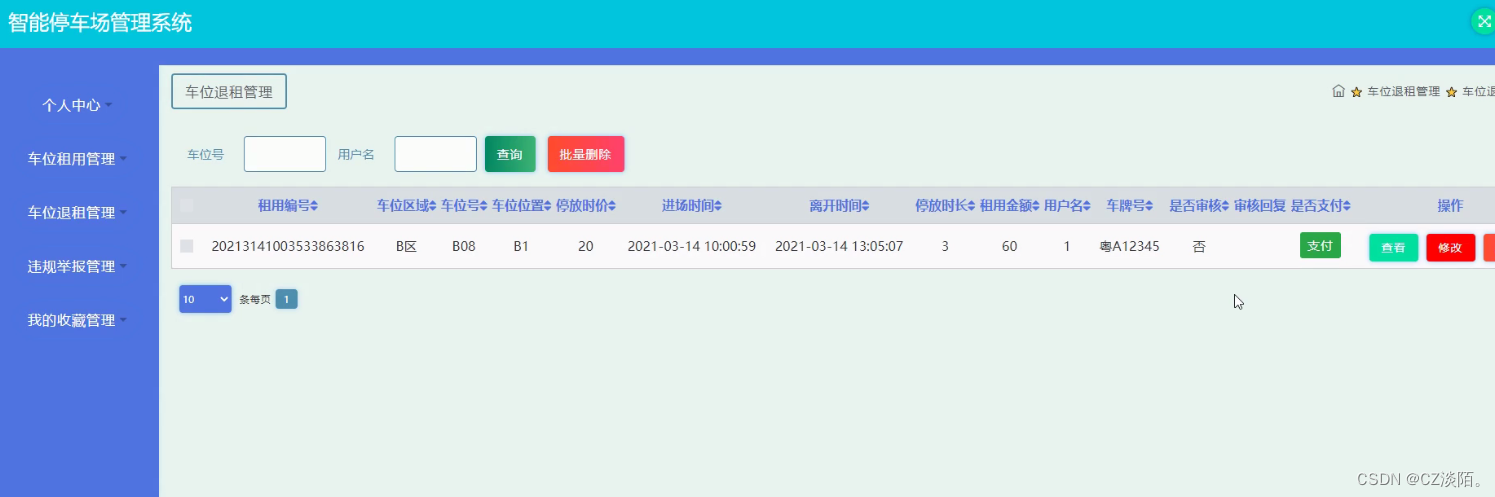Screen dimensions: 1495x497
Task: Click the entry time 2021-03-14 10:00:59
Action: point(692,246)
